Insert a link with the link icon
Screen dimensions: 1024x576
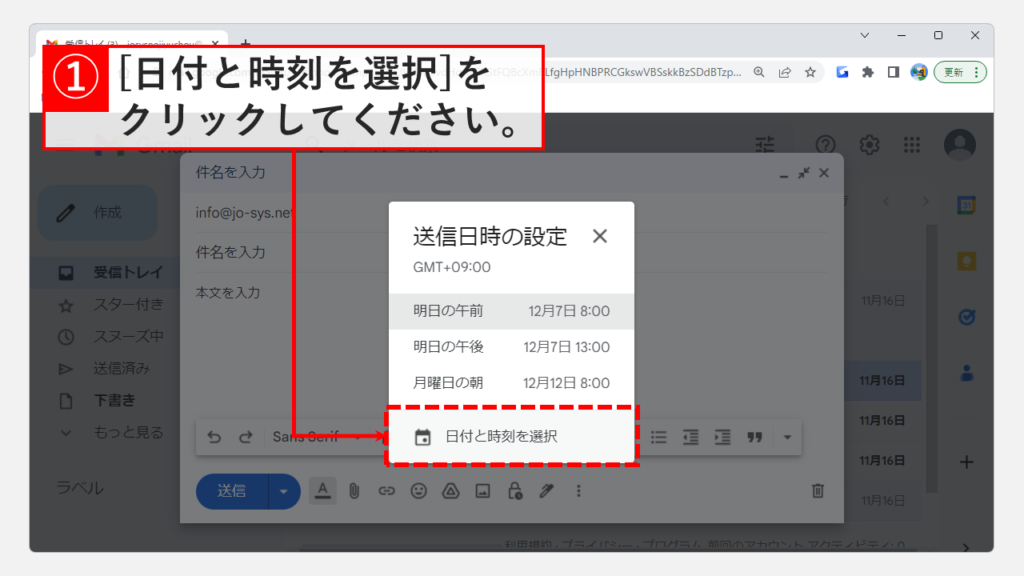[386, 491]
